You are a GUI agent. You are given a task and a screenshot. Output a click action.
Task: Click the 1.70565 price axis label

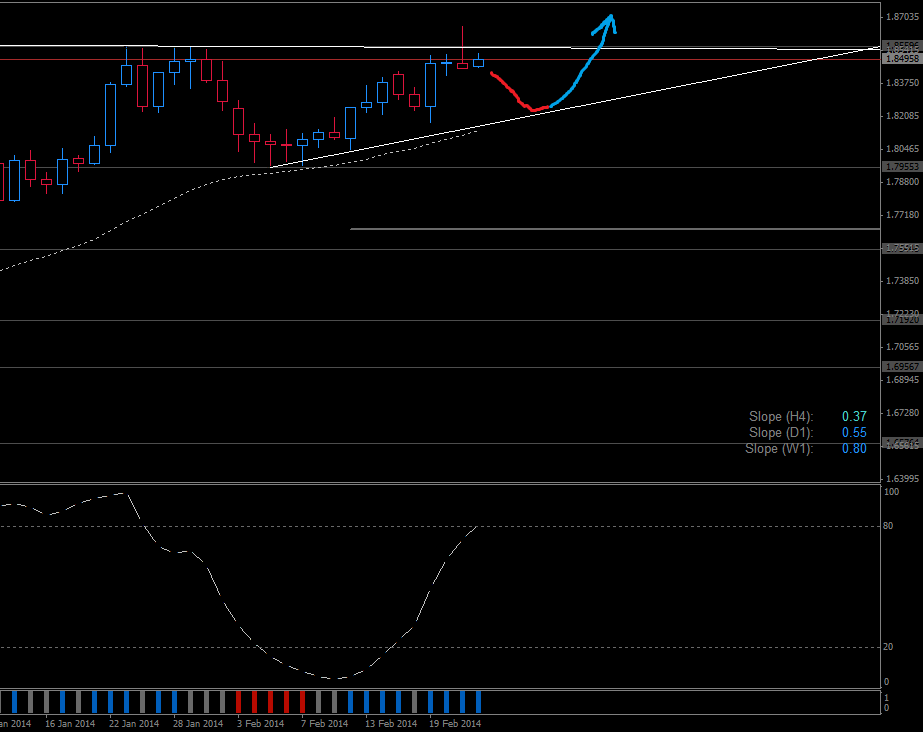point(902,347)
